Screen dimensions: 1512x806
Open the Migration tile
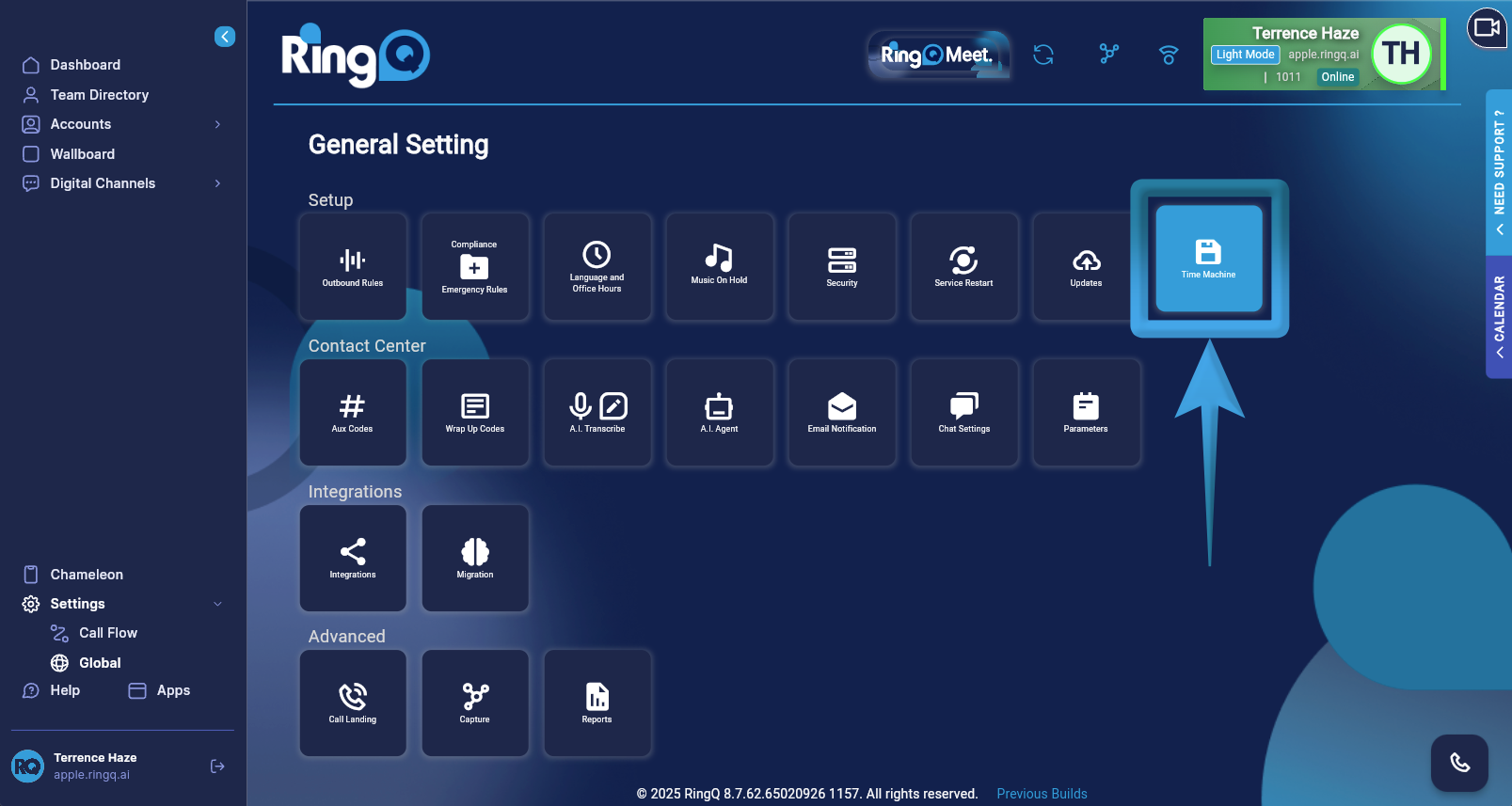pyautogui.click(x=475, y=559)
